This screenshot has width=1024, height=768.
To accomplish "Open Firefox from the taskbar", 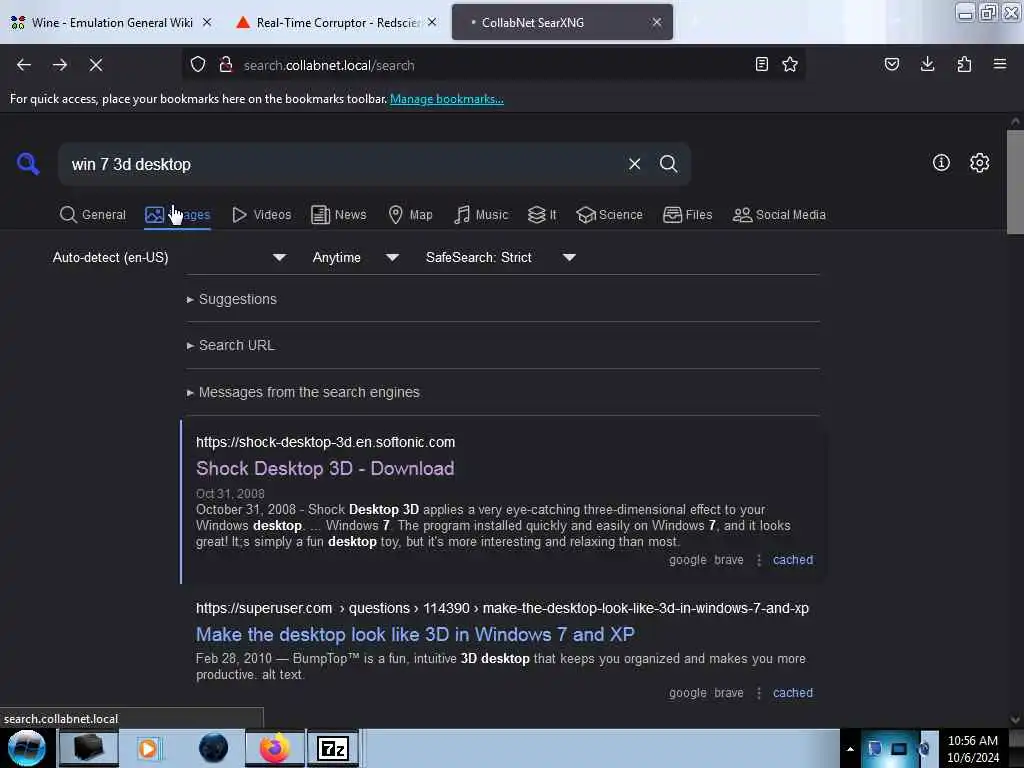I will point(275,748).
